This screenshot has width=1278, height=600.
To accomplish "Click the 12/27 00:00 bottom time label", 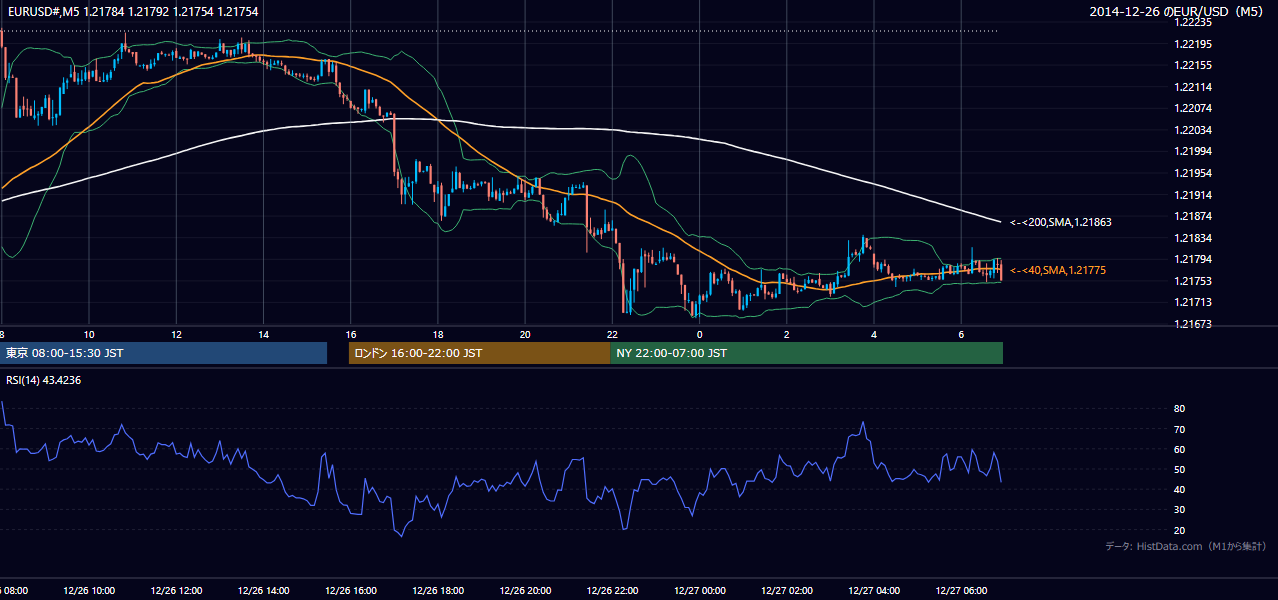I will pos(699,591).
